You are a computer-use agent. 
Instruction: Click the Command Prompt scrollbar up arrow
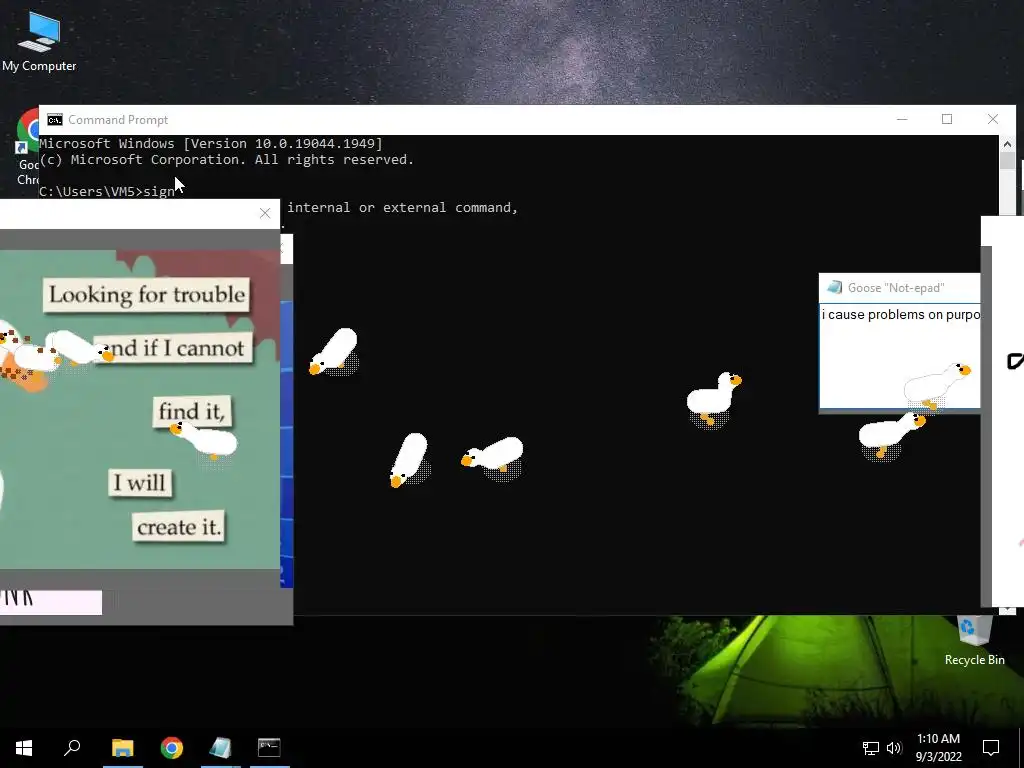point(1007,144)
